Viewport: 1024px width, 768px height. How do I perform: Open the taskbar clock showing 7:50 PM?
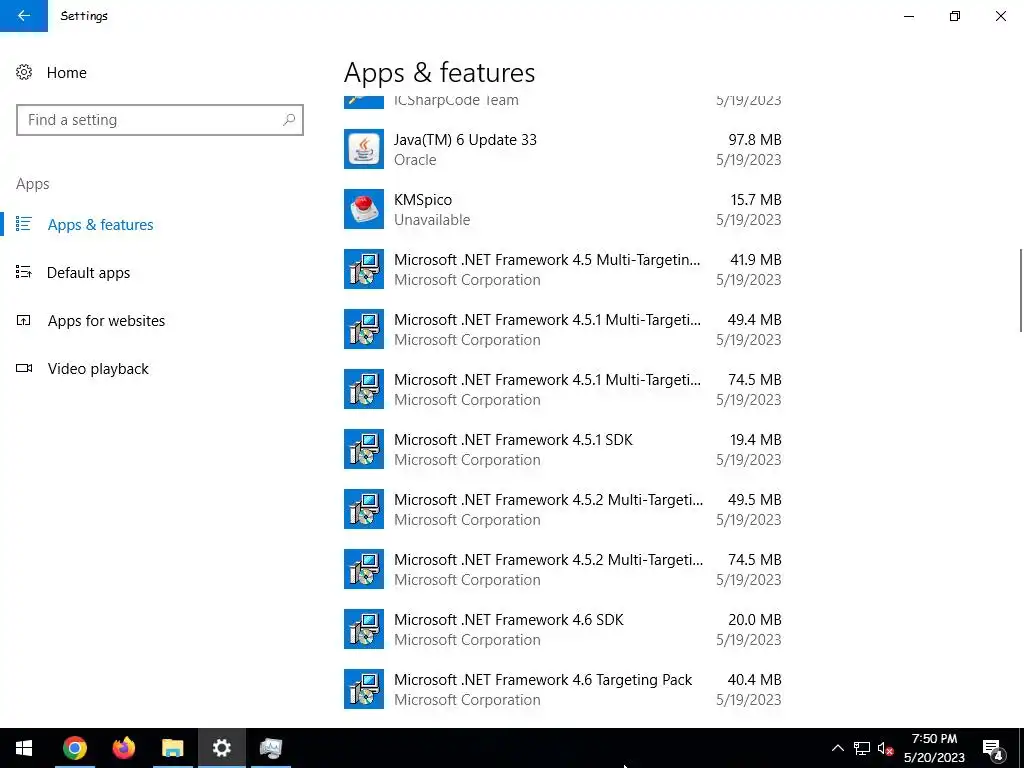pos(934,748)
